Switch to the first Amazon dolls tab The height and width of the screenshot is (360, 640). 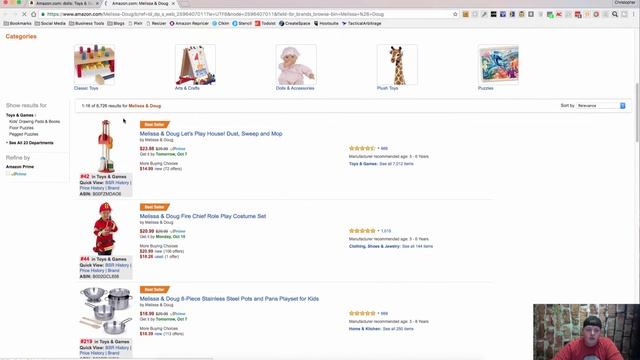[x=64, y=4]
